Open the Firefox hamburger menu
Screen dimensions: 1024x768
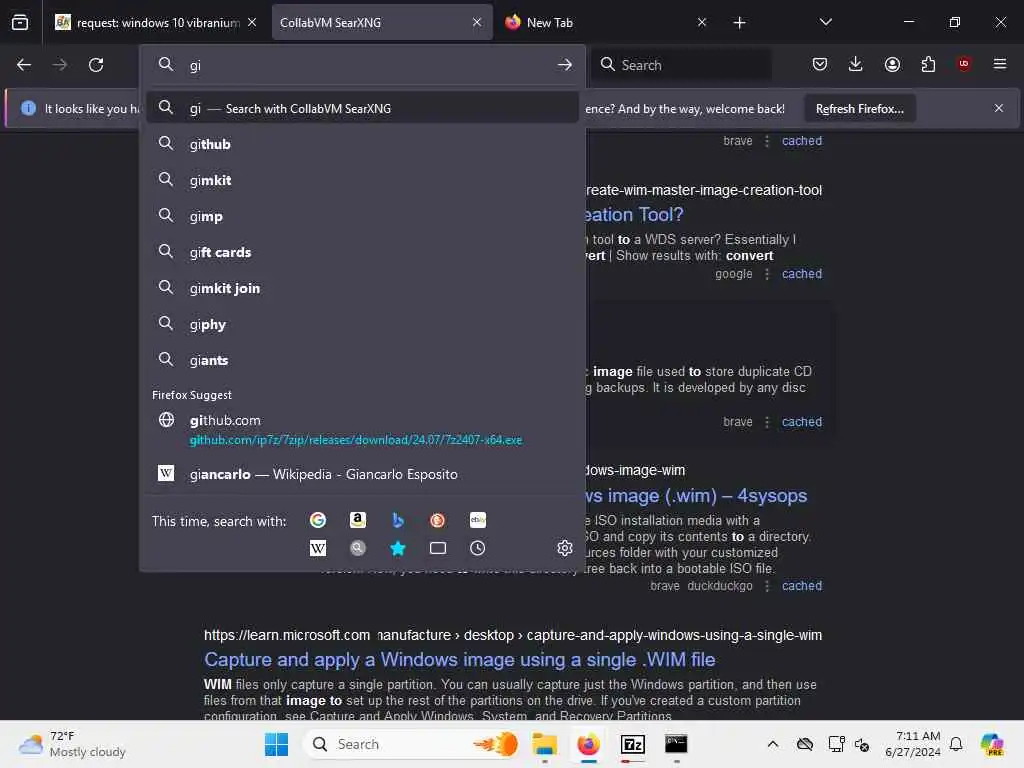(x=1000, y=64)
